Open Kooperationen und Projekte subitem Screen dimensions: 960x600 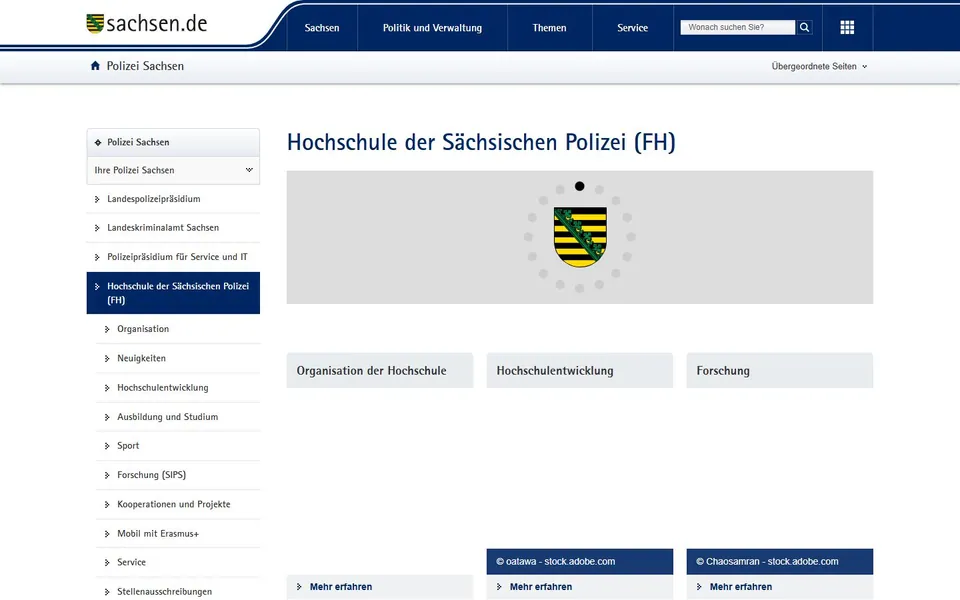(178, 504)
